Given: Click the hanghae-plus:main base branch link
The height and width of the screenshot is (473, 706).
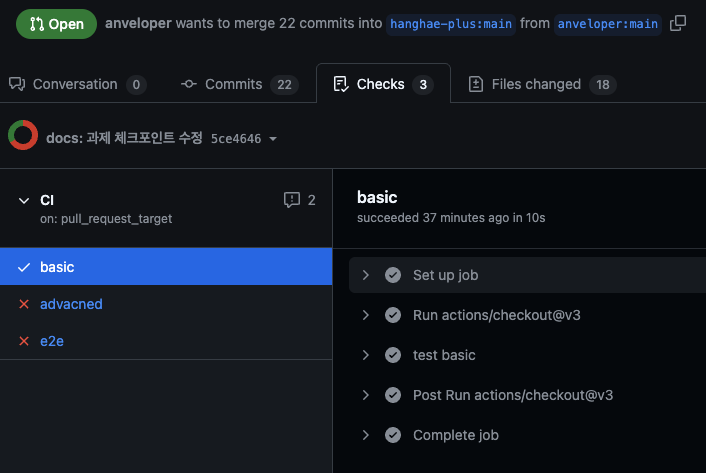Looking at the screenshot, I should (451, 23).
